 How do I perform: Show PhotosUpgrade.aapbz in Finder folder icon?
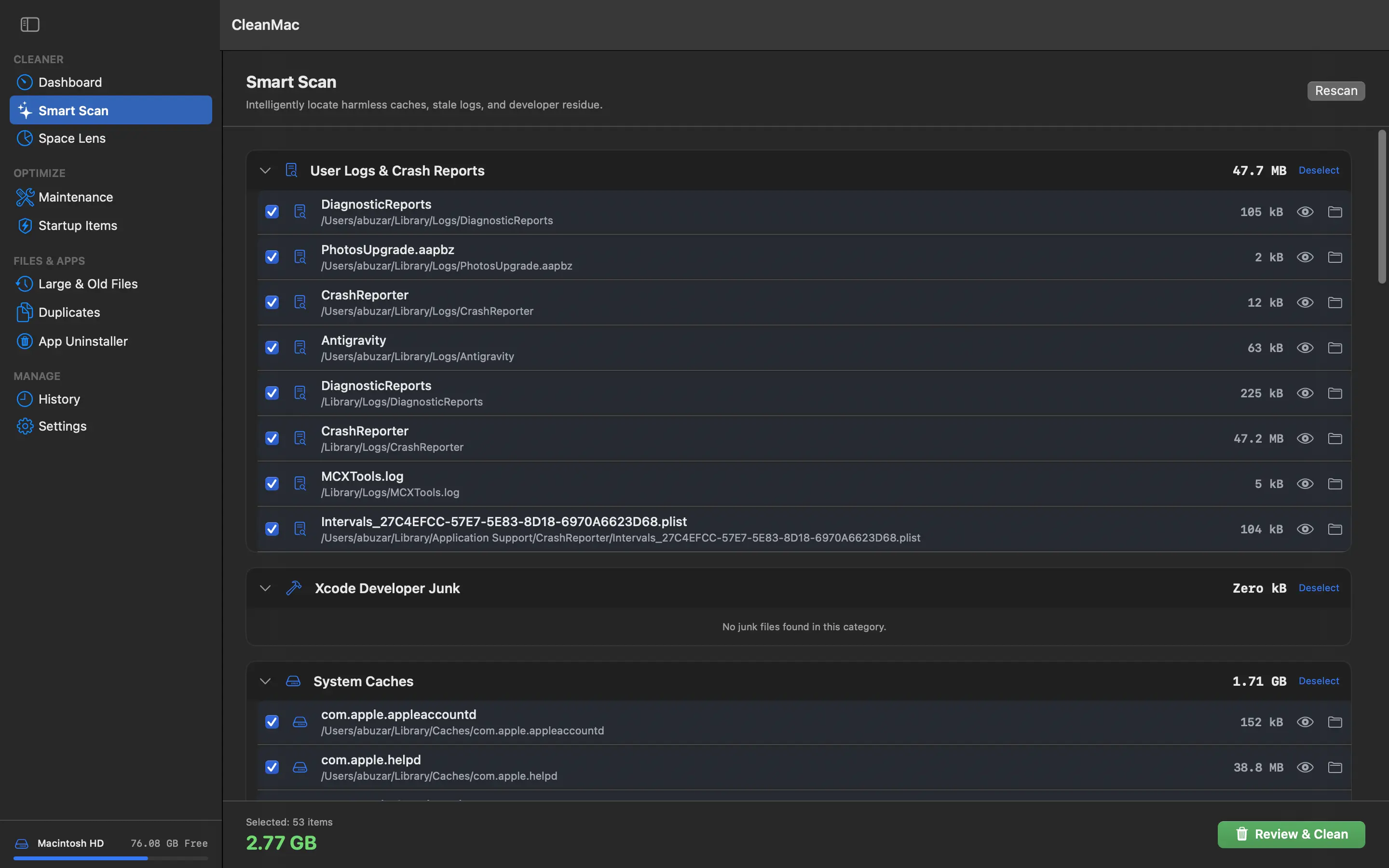point(1335,257)
